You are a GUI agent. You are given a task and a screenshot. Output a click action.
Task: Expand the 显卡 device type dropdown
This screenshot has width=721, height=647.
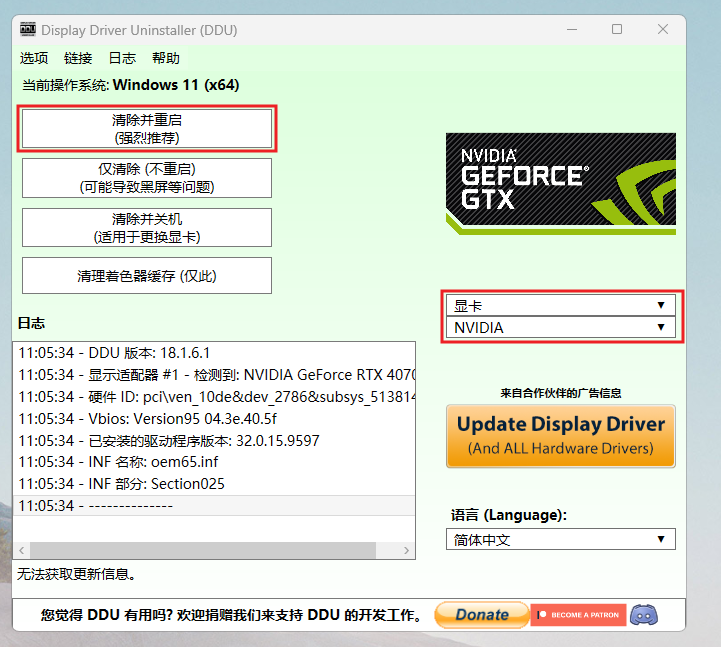pyautogui.click(x=561, y=305)
